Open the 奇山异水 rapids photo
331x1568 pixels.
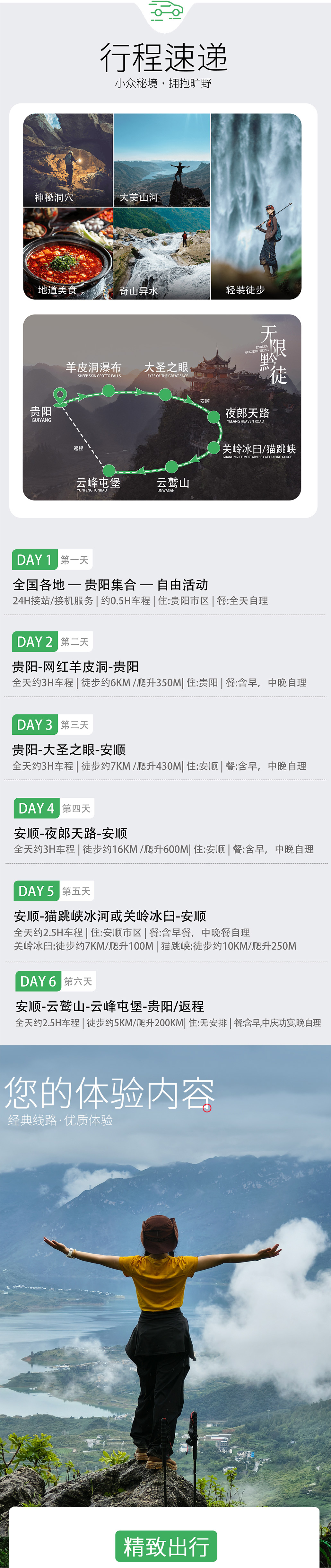(161, 253)
